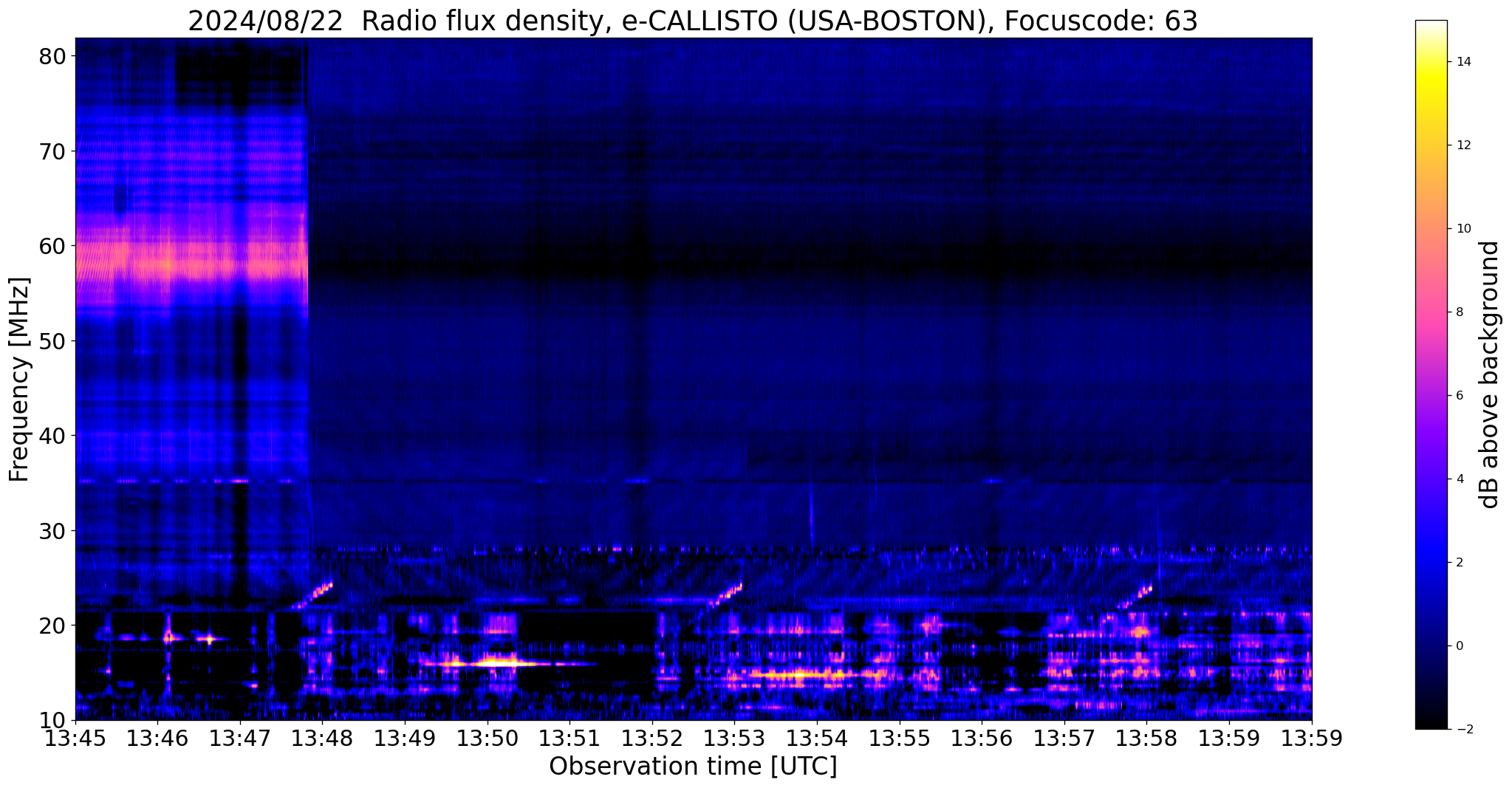Click the colorbar tick label 12
1512x788 pixels.
[1463, 145]
